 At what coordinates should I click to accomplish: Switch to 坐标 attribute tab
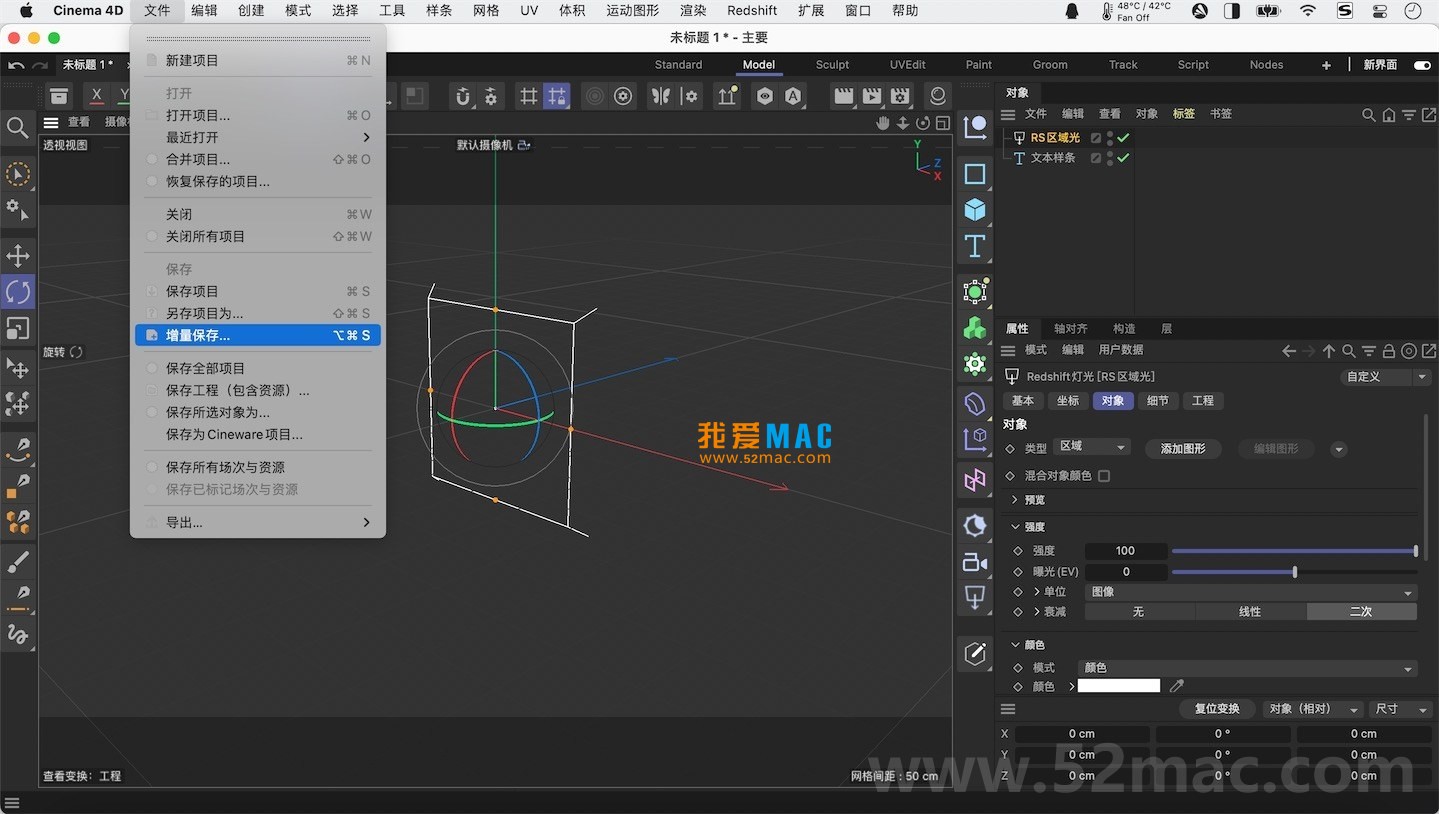click(1068, 401)
